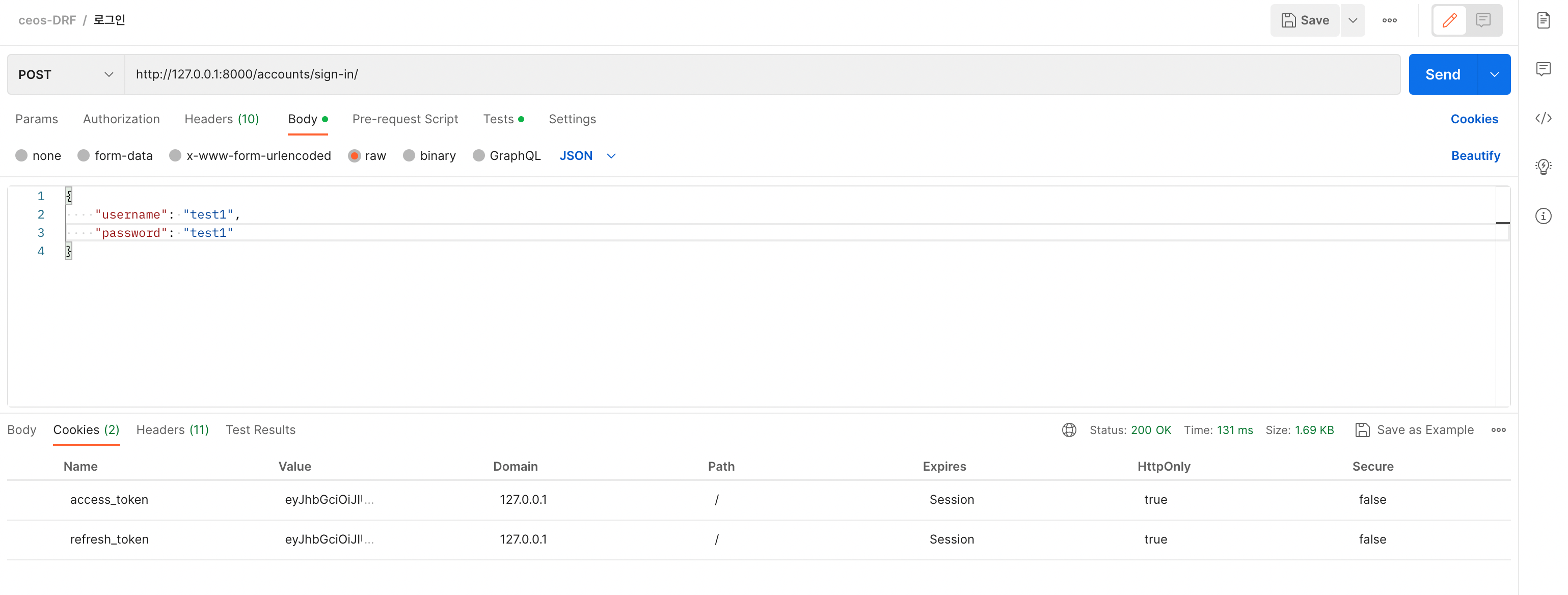Click the Status 200 OK text

[1130, 430]
